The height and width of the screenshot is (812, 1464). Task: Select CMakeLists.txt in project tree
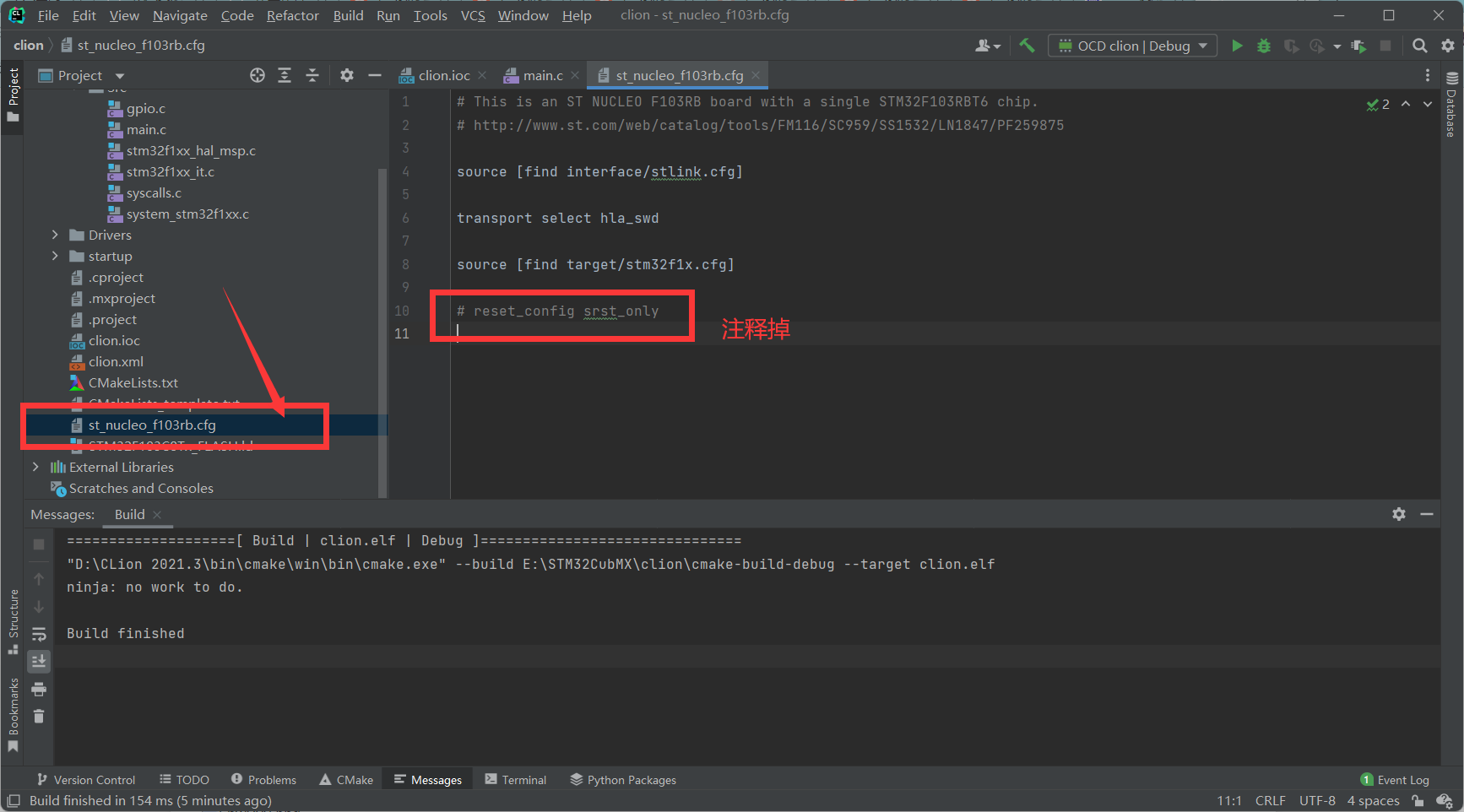click(133, 382)
